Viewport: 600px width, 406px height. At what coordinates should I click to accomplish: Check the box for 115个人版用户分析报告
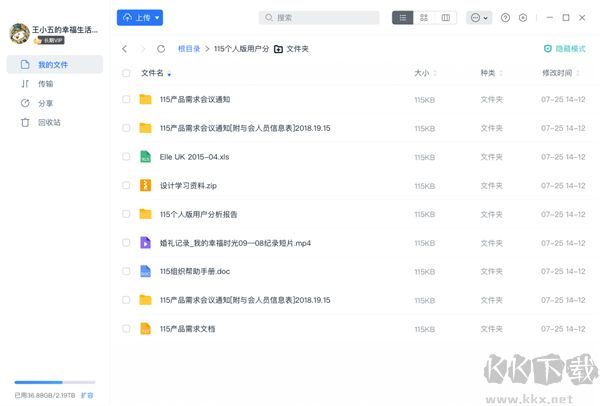(x=126, y=214)
